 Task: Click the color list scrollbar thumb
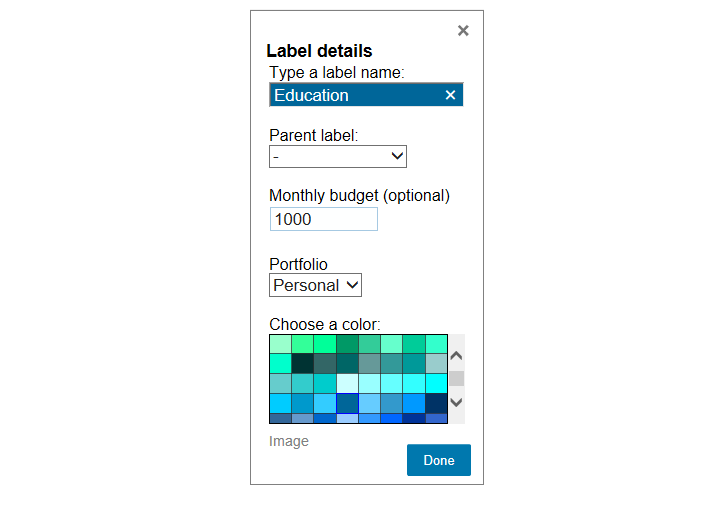pos(456,378)
